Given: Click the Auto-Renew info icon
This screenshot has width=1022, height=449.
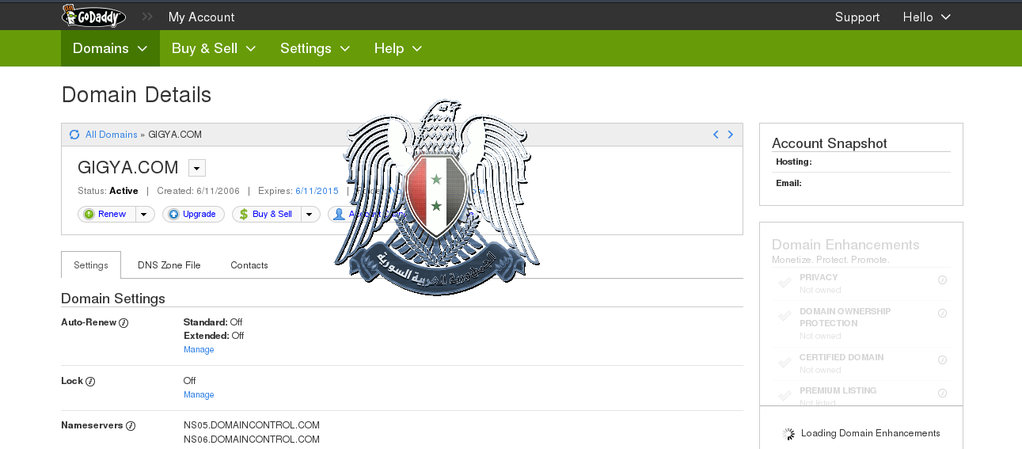Looking at the screenshot, I should pos(124,323).
